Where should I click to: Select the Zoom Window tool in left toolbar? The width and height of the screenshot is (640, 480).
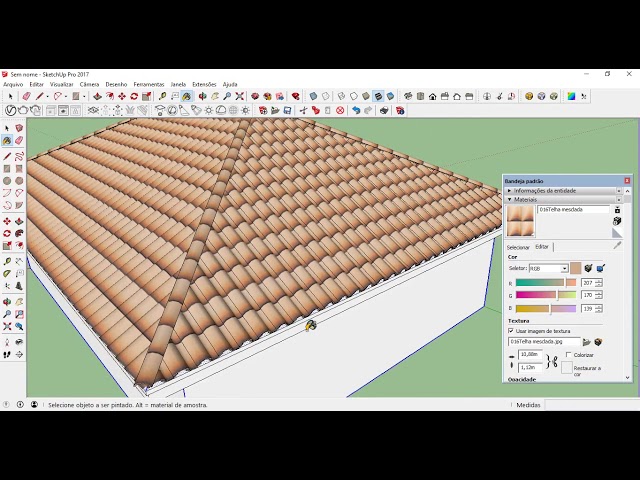click(x=19, y=314)
